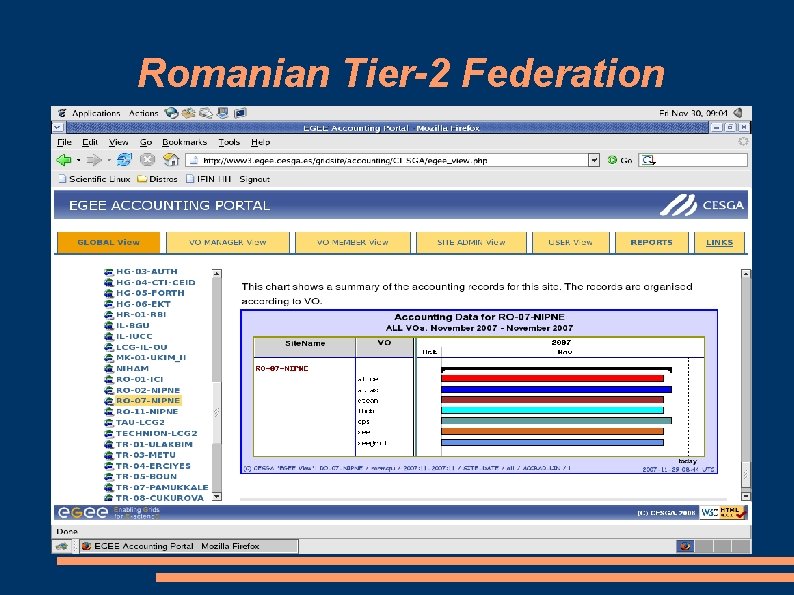Switch to the SITE ADMIN View tab
794x595 pixels.
(471, 242)
